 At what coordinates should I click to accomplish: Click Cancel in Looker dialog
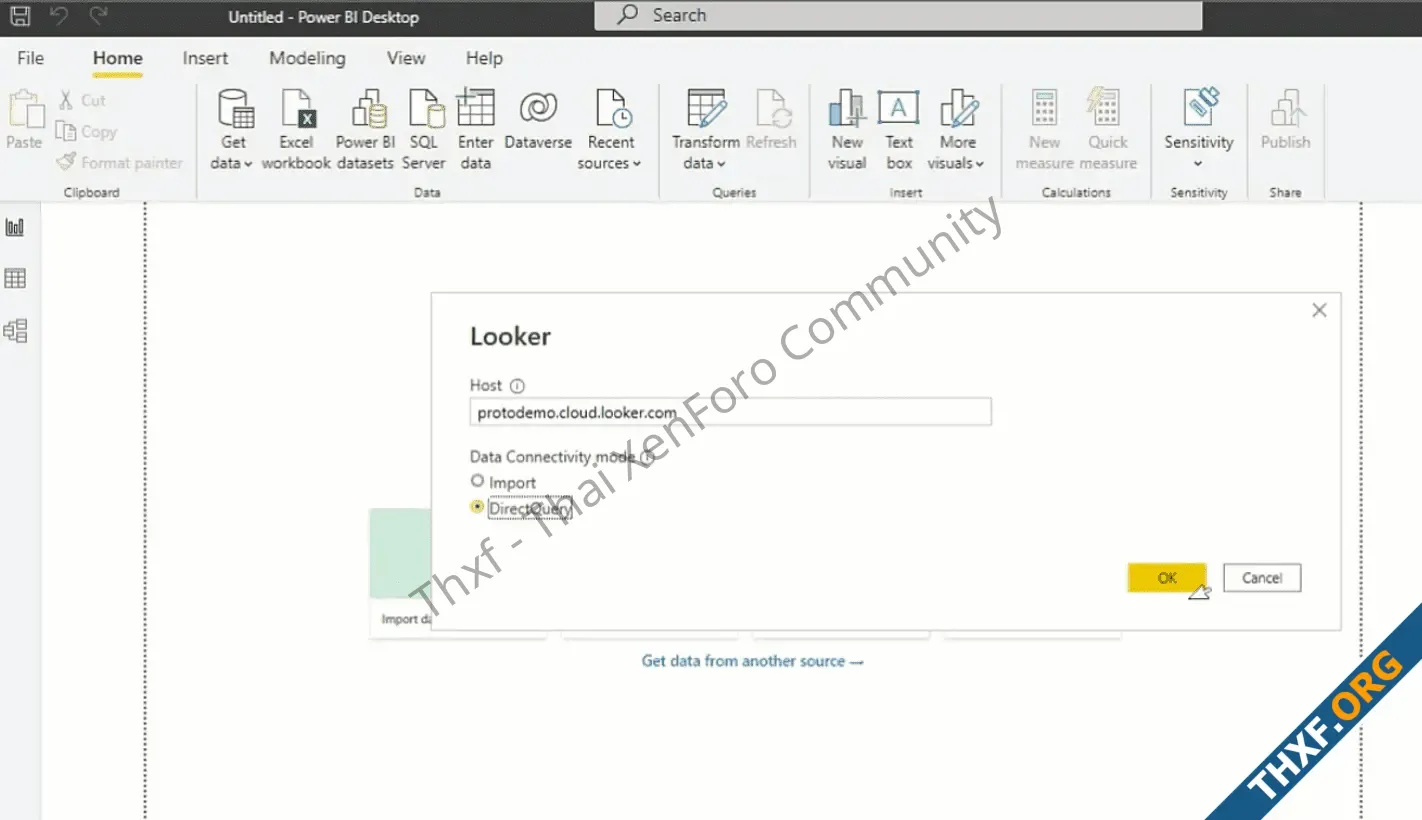click(x=1262, y=578)
